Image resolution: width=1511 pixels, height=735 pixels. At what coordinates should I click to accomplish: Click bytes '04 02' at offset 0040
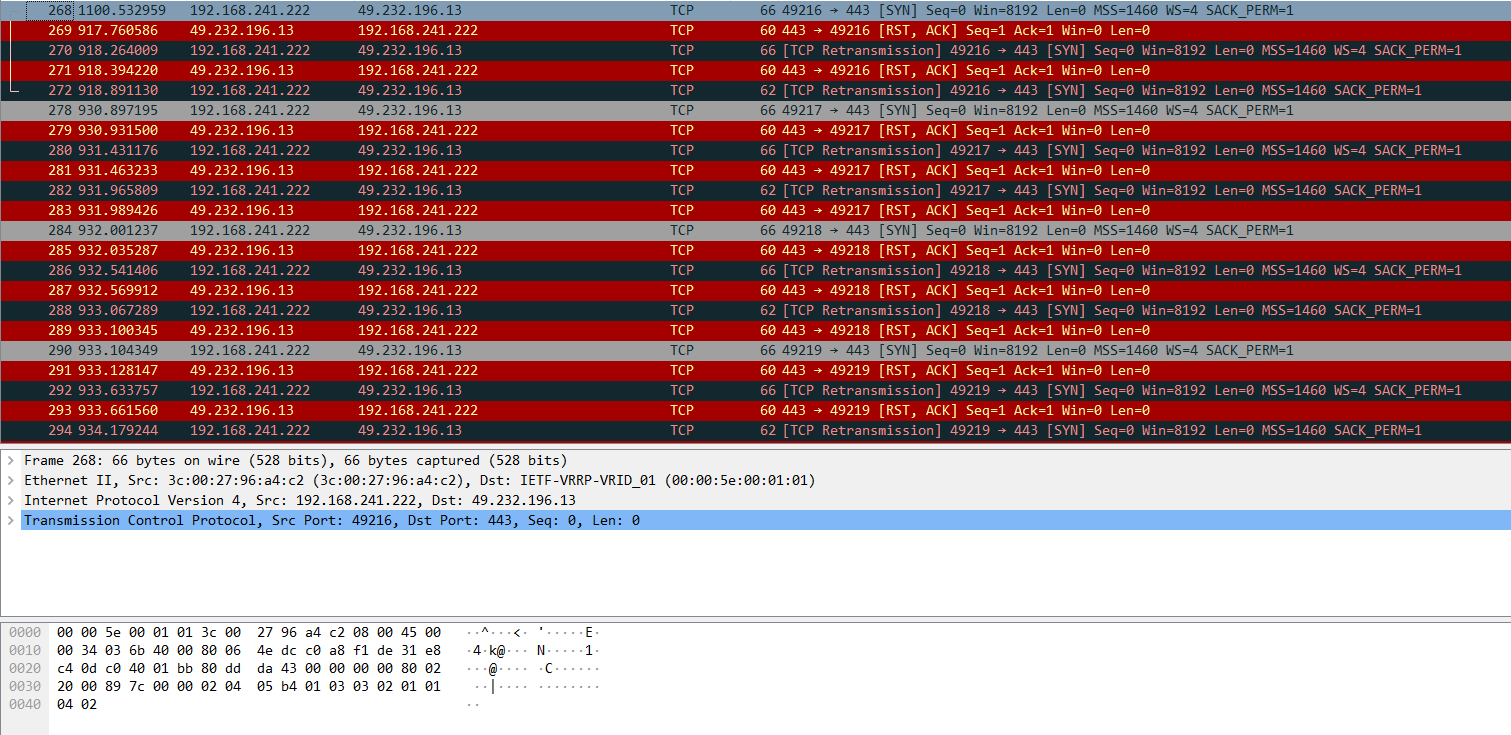click(77, 704)
